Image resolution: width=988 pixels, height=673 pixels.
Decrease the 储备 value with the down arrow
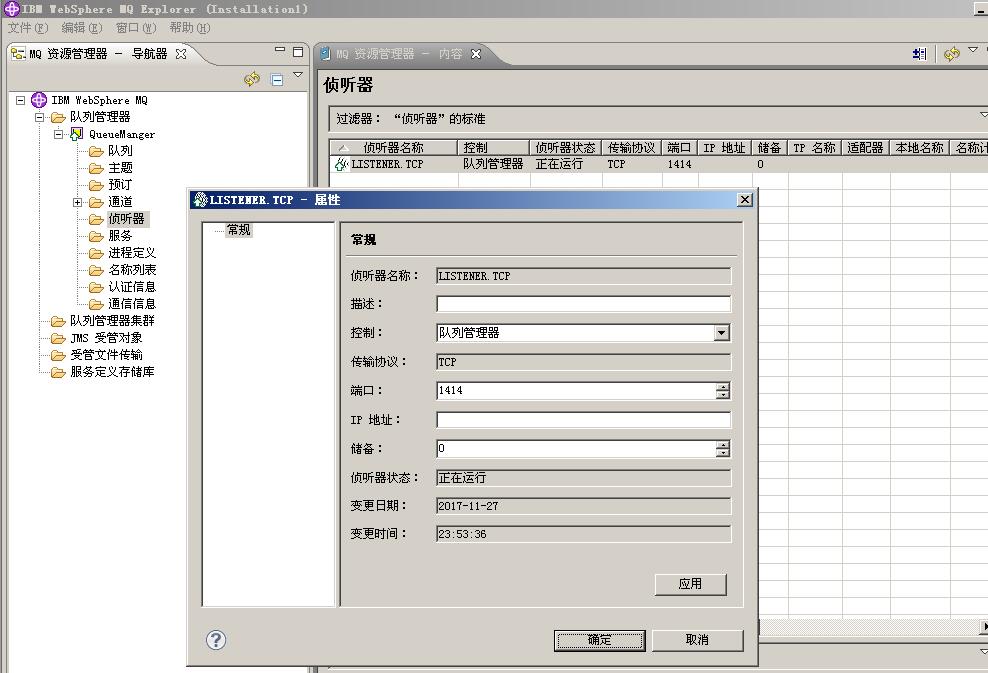coord(723,452)
